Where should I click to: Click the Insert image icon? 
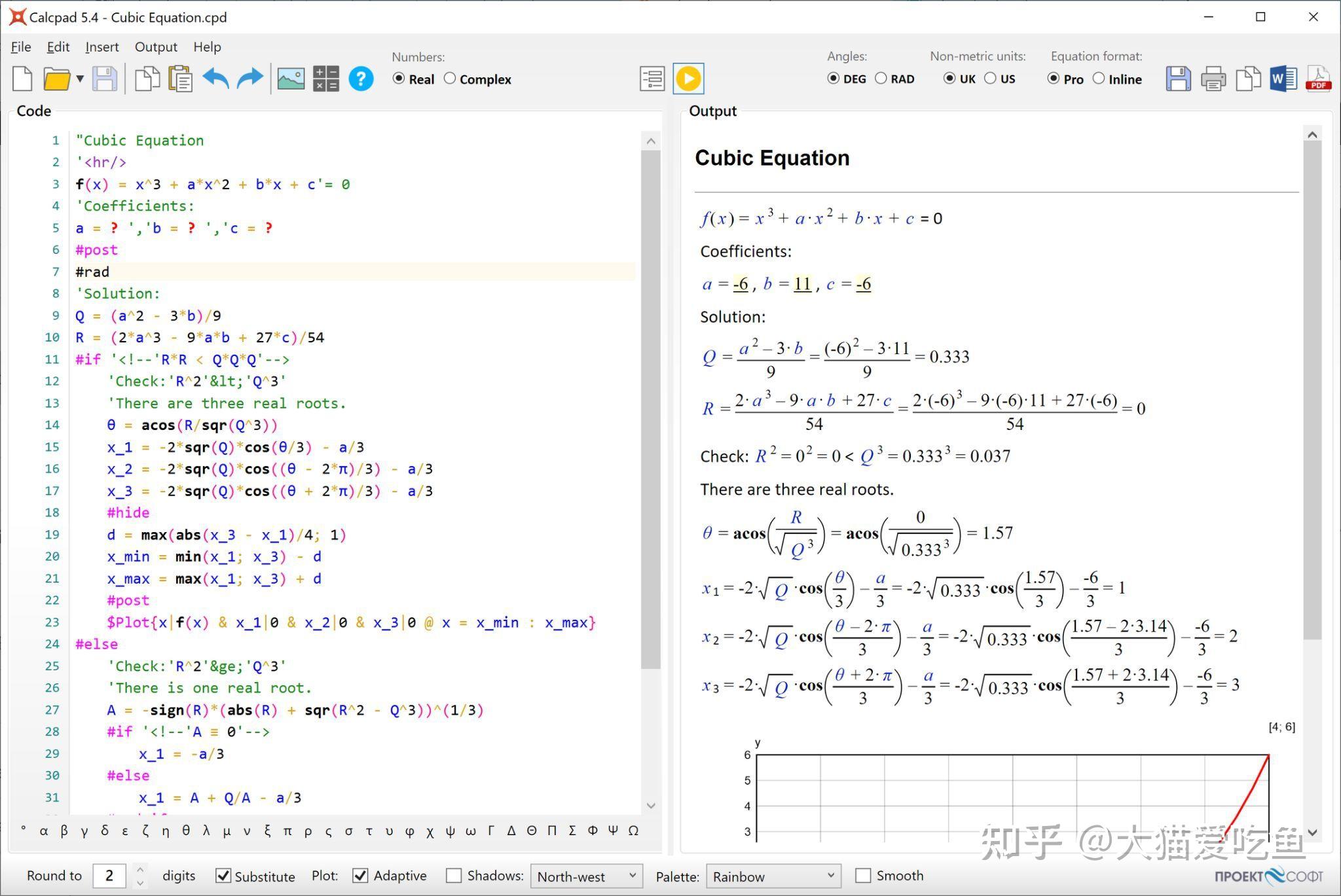(291, 79)
